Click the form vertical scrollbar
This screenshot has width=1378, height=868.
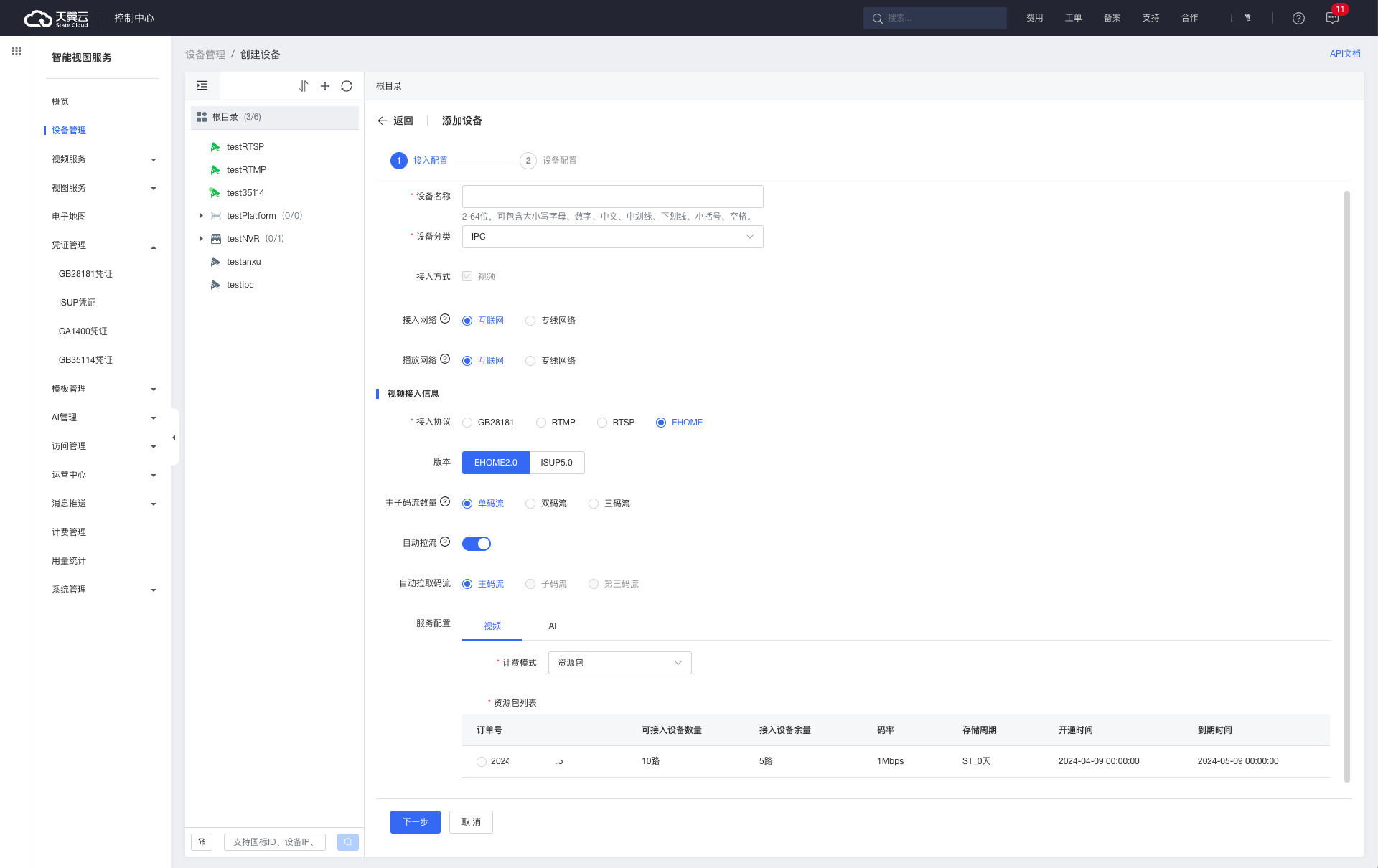[1347, 486]
